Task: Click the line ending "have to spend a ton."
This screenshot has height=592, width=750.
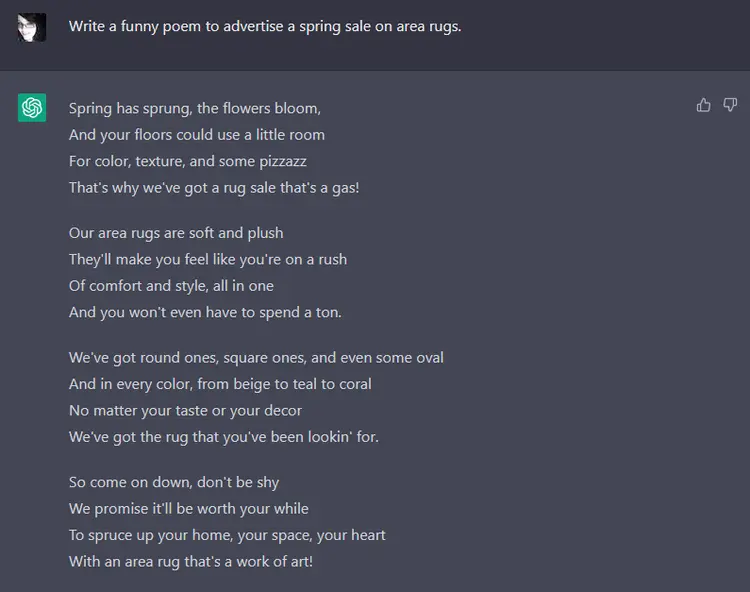Action: [205, 312]
